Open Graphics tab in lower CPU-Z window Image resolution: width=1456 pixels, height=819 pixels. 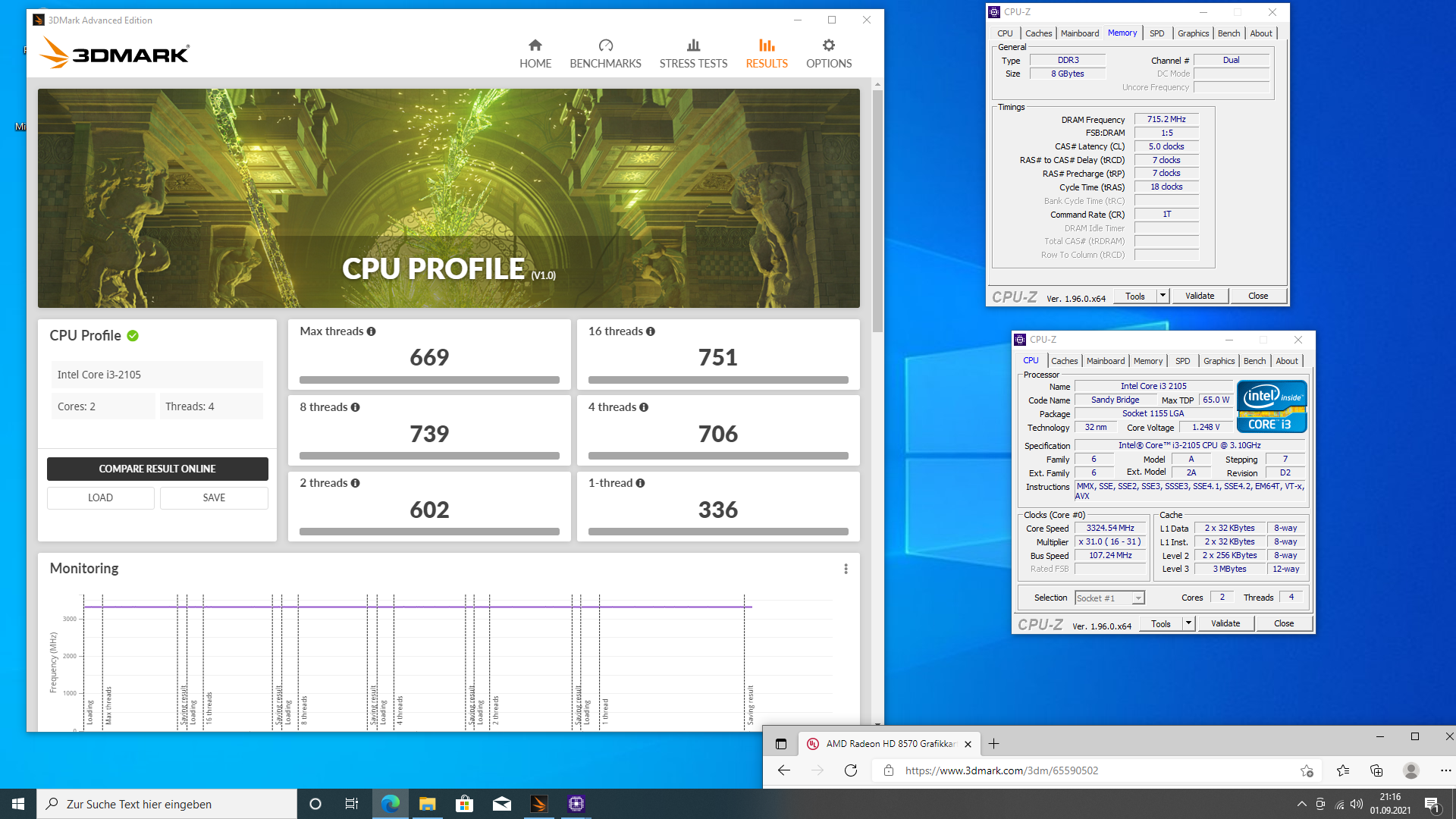1219,361
